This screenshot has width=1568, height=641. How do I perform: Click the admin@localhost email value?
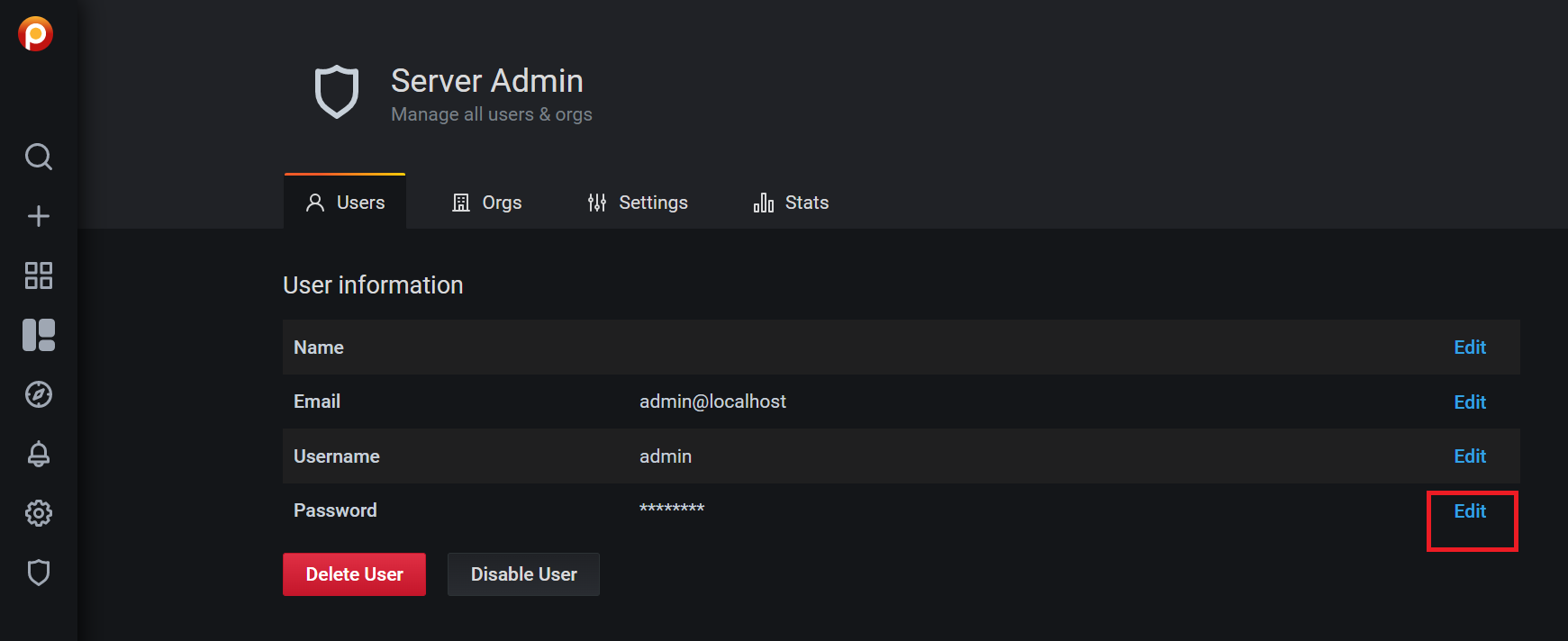point(712,402)
